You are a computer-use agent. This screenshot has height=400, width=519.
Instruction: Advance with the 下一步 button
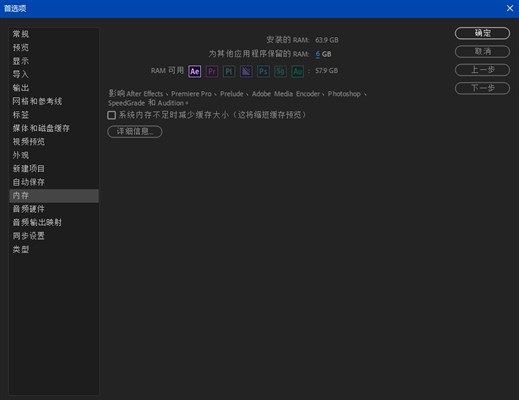tap(482, 88)
